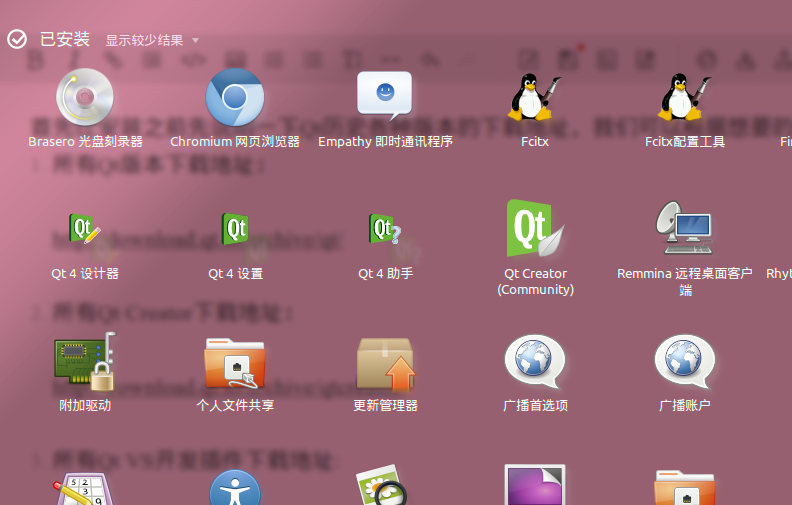Collapse results using arrow beside 显示较少结果
Viewport: 792px width, 505px height.
tap(195, 40)
